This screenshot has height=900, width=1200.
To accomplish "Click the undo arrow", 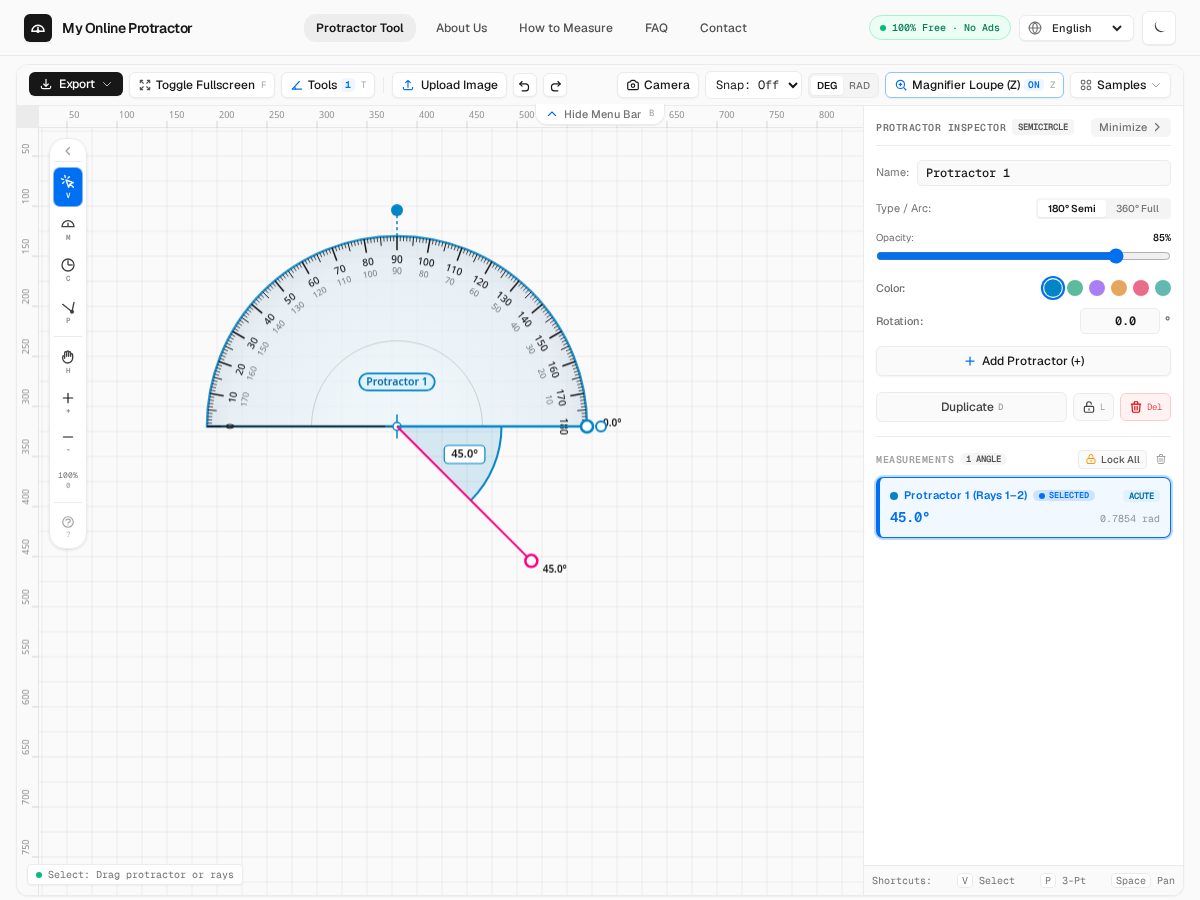I will (x=525, y=85).
